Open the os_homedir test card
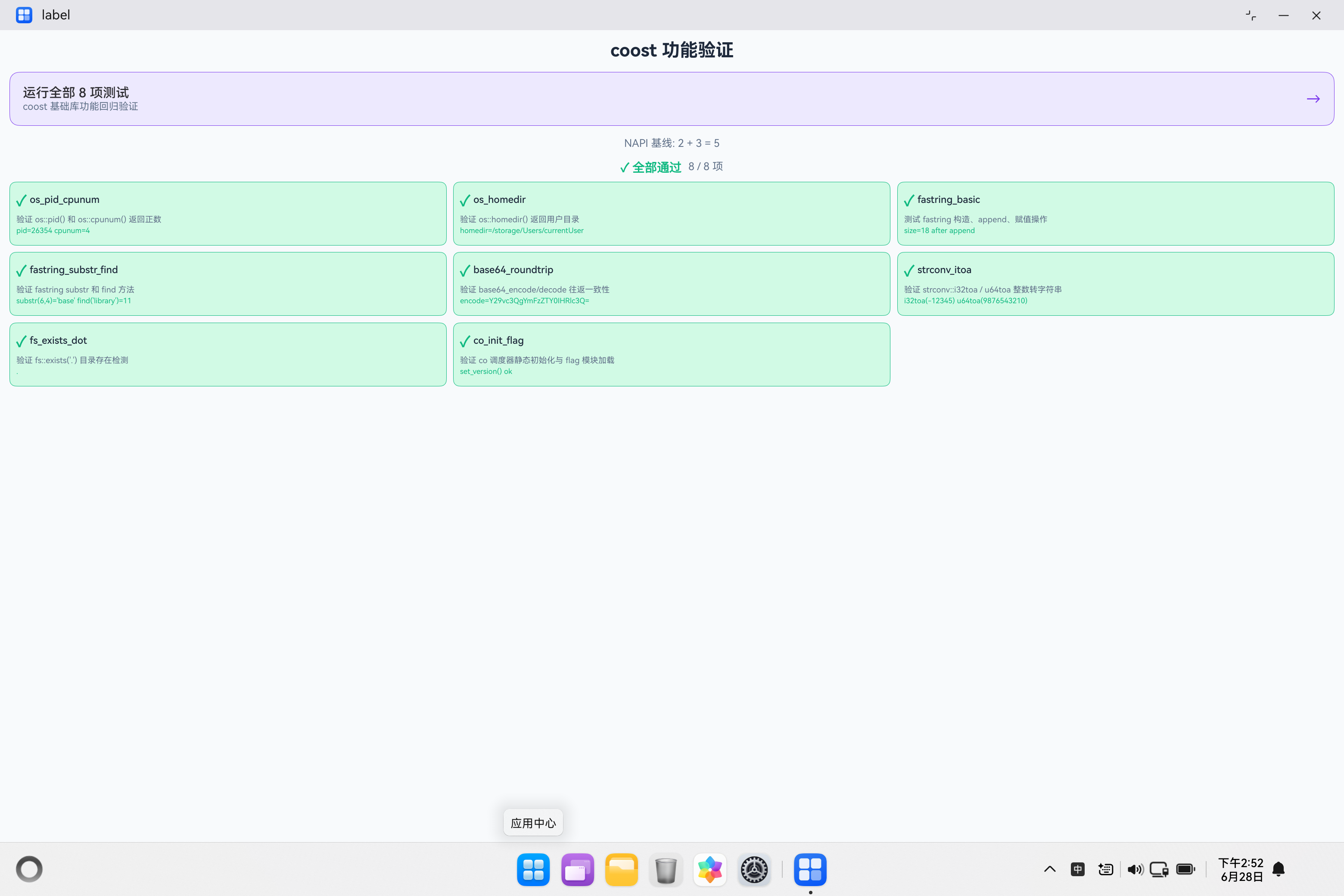Screen dimensions: 1344x896 (x=672, y=214)
